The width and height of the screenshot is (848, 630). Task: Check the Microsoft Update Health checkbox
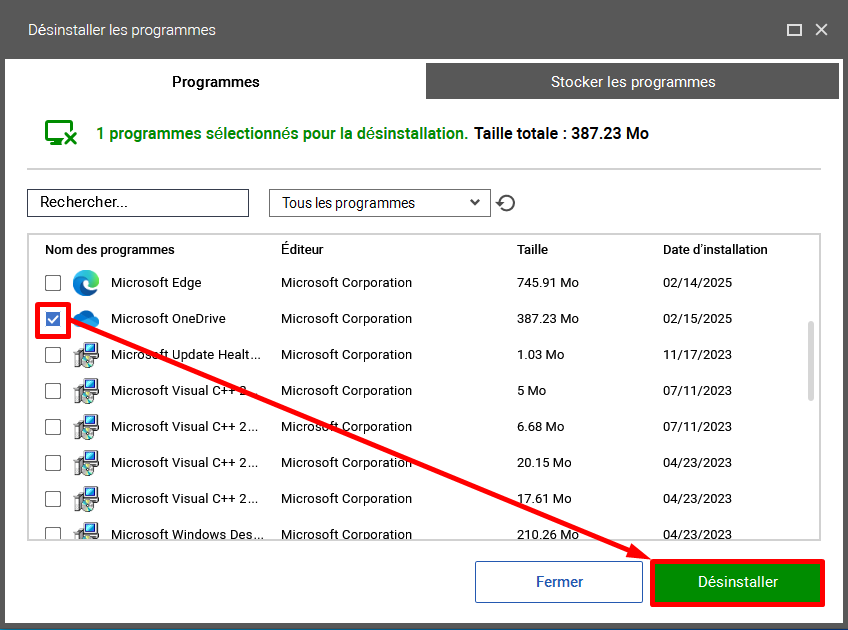(53, 355)
